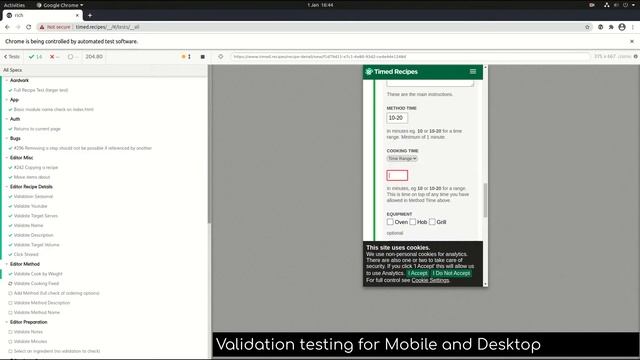Open the selector playground crosshair icon

click(x=220, y=57)
